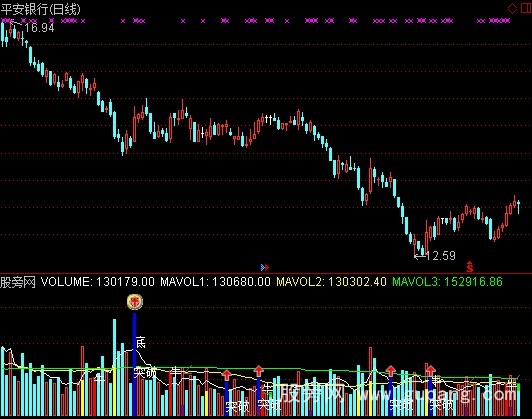The image size is (532, 419).
Task: Click the 16.94 high price marker
Action: tap(40, 28)
